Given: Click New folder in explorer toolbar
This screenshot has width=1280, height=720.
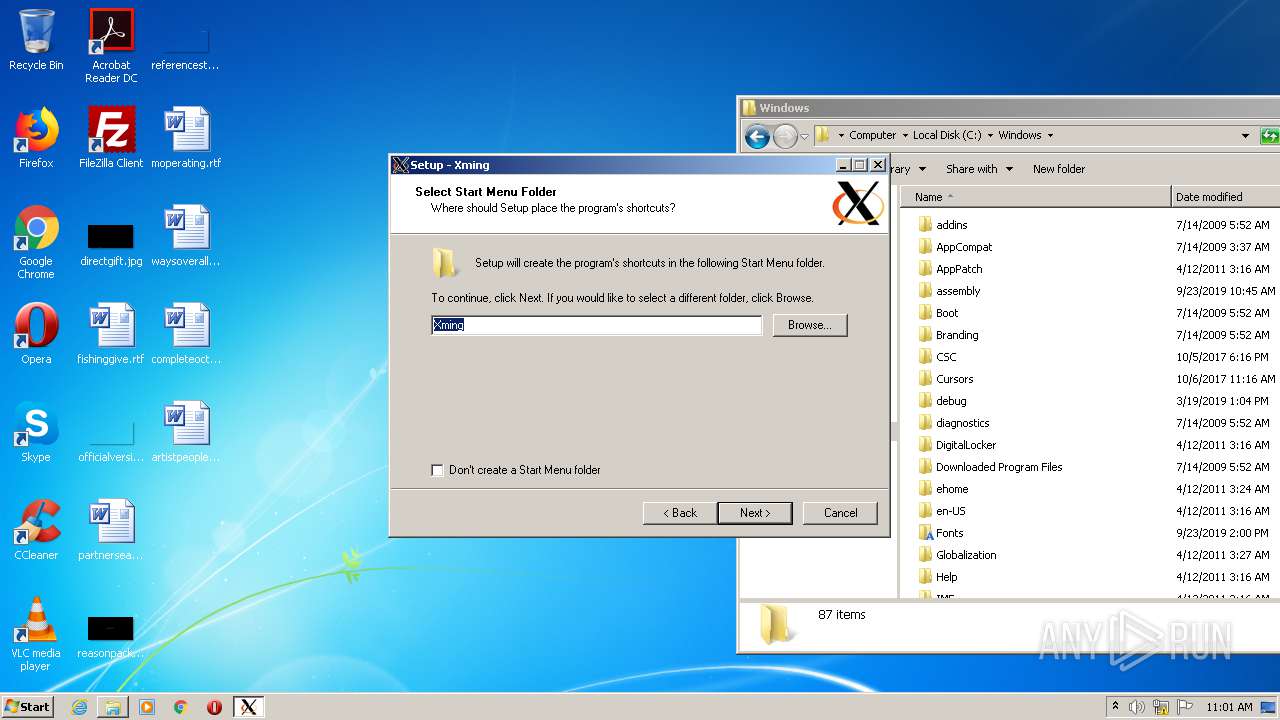Looking at the screenshot, I should coord(1058,169).
